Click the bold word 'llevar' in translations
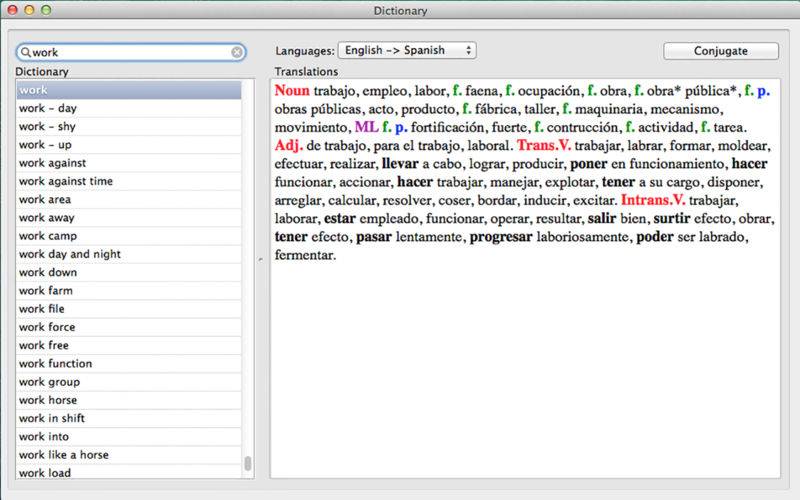800x500 pixels. pyautogui.click(x=400, y=164)
